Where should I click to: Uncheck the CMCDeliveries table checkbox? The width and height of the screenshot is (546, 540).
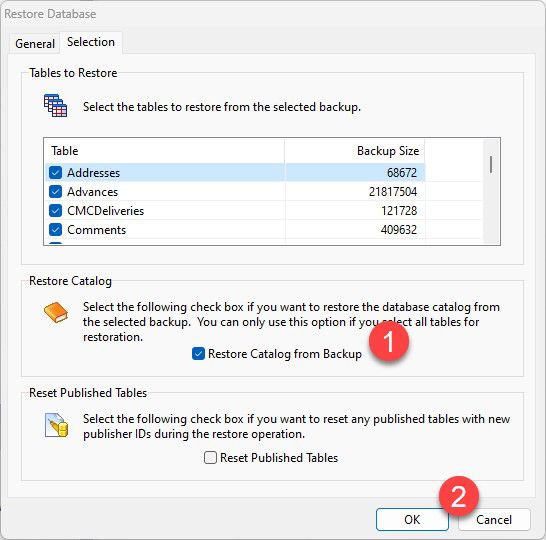tap(55, 211)
